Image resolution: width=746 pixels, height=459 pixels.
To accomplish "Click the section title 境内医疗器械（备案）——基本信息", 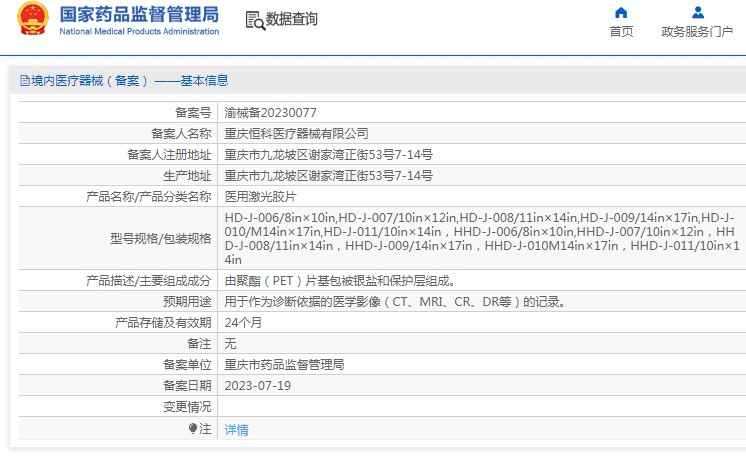I will pos(130,80).
